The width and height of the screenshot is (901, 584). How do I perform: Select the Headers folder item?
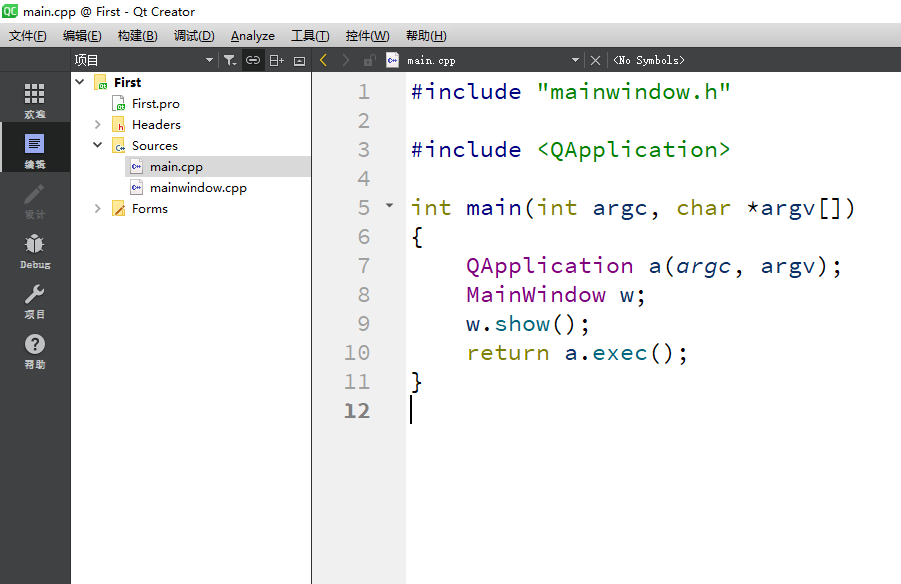click(x=156, y=124)
